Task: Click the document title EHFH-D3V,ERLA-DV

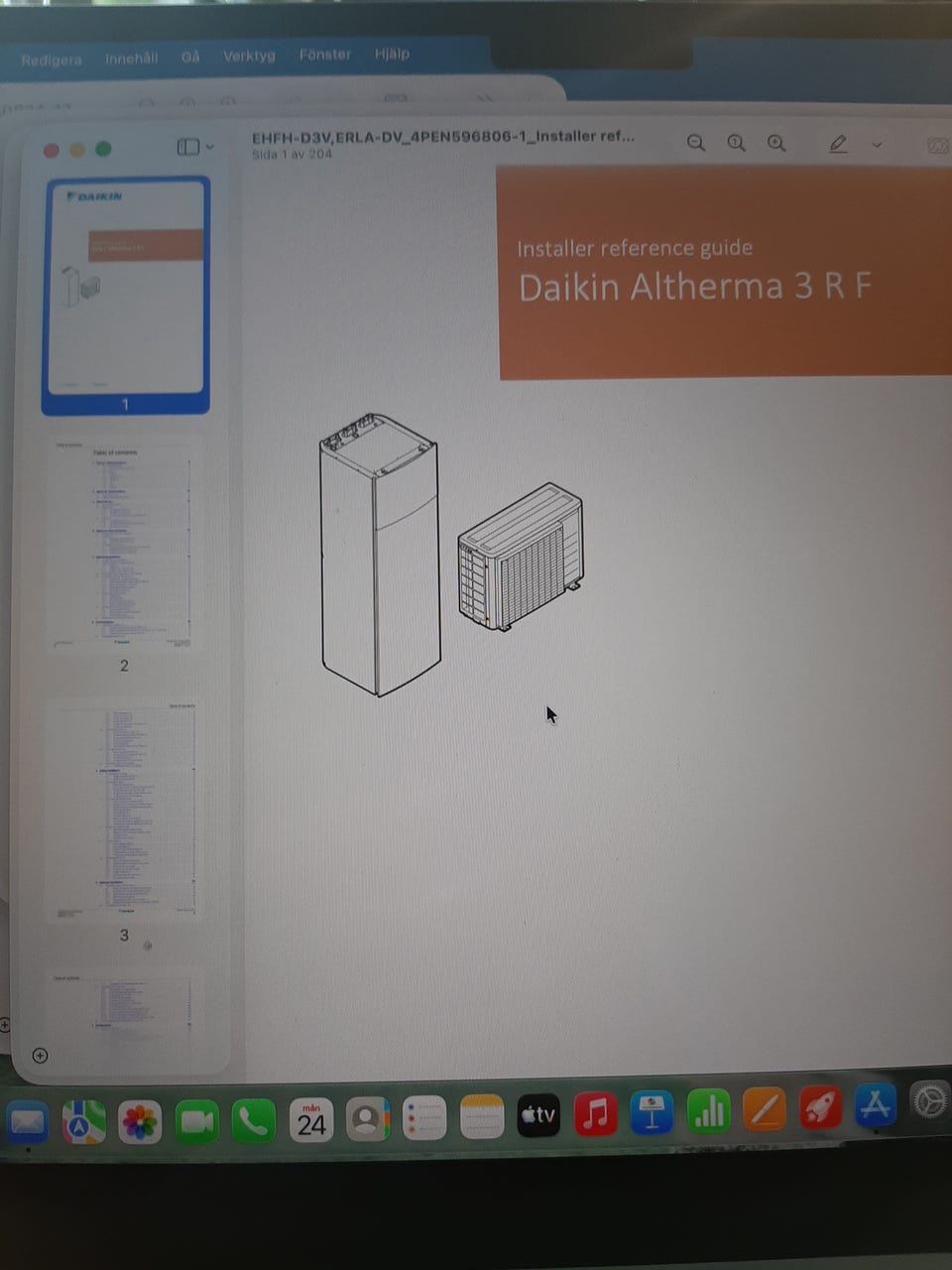Action: pyautogui.click(x=442, y=137)
